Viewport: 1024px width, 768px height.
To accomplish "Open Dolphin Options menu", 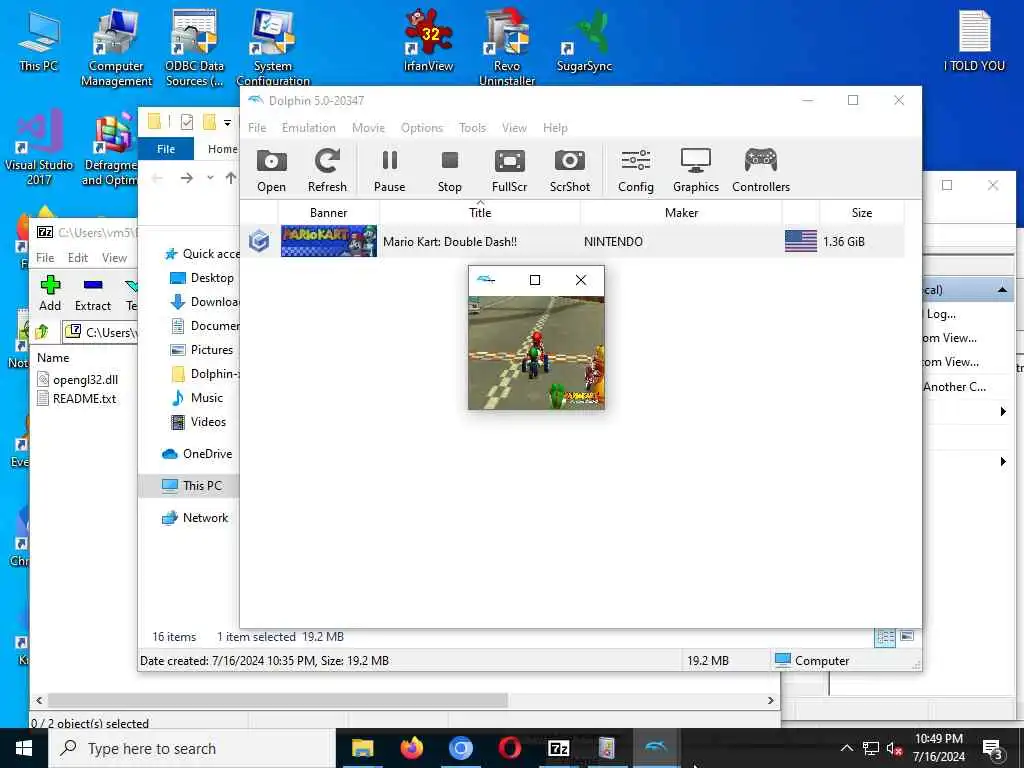I will point(422,128).
